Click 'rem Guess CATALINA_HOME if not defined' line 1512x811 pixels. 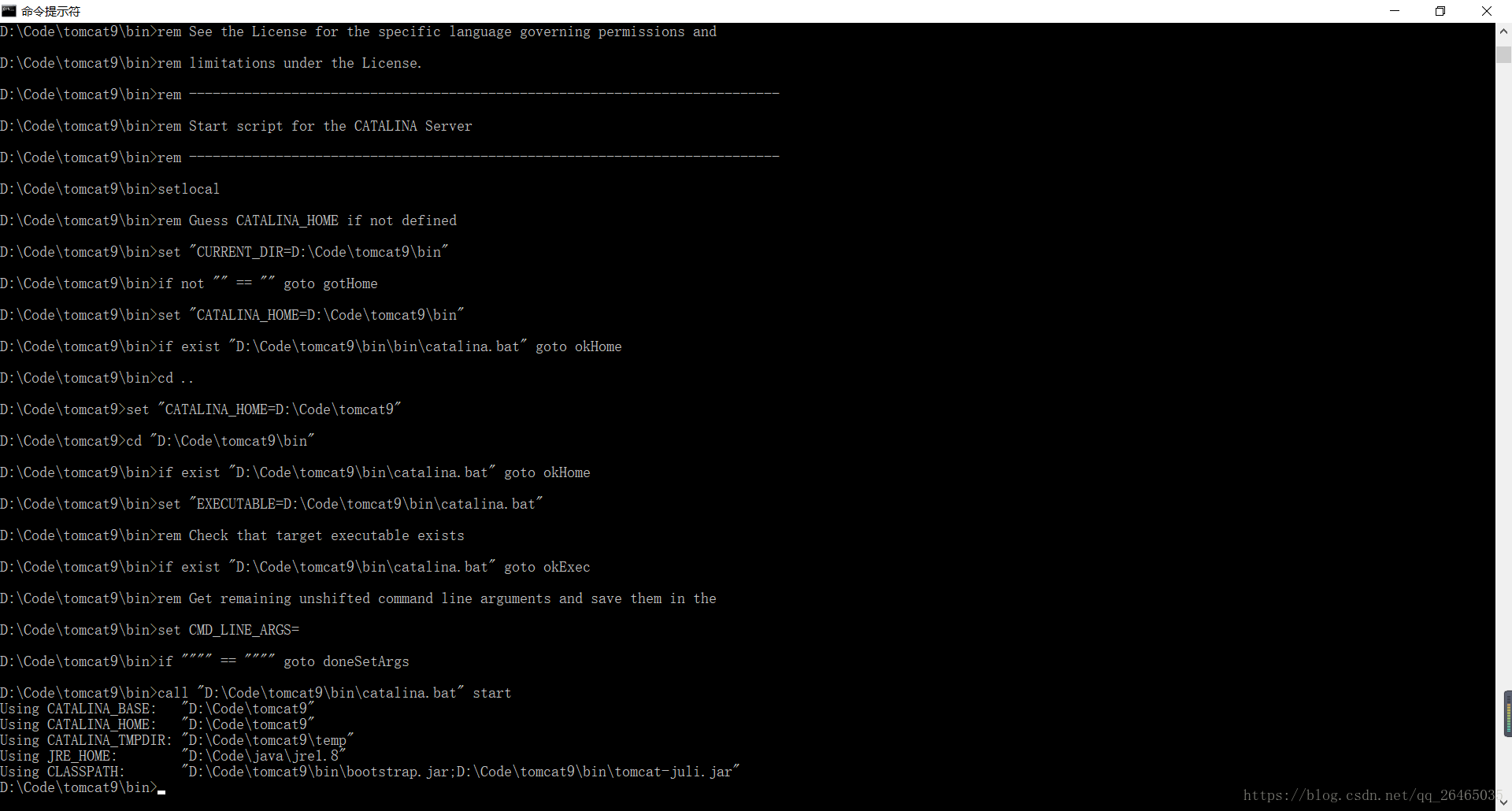tap(228, 220)
